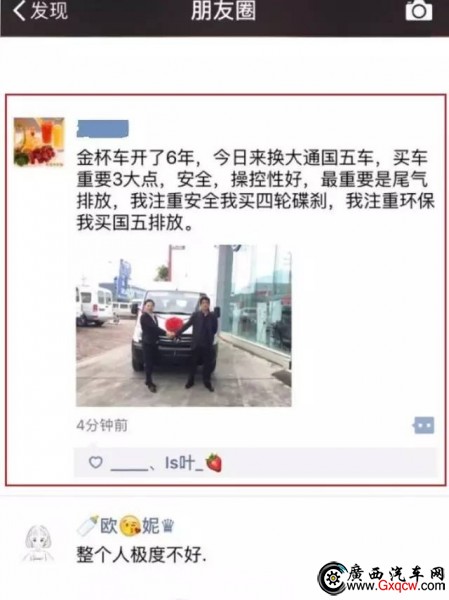Tap the 朋友圈 title header
Viewport: 449px width, 600px height.
[x=224, y=10]
